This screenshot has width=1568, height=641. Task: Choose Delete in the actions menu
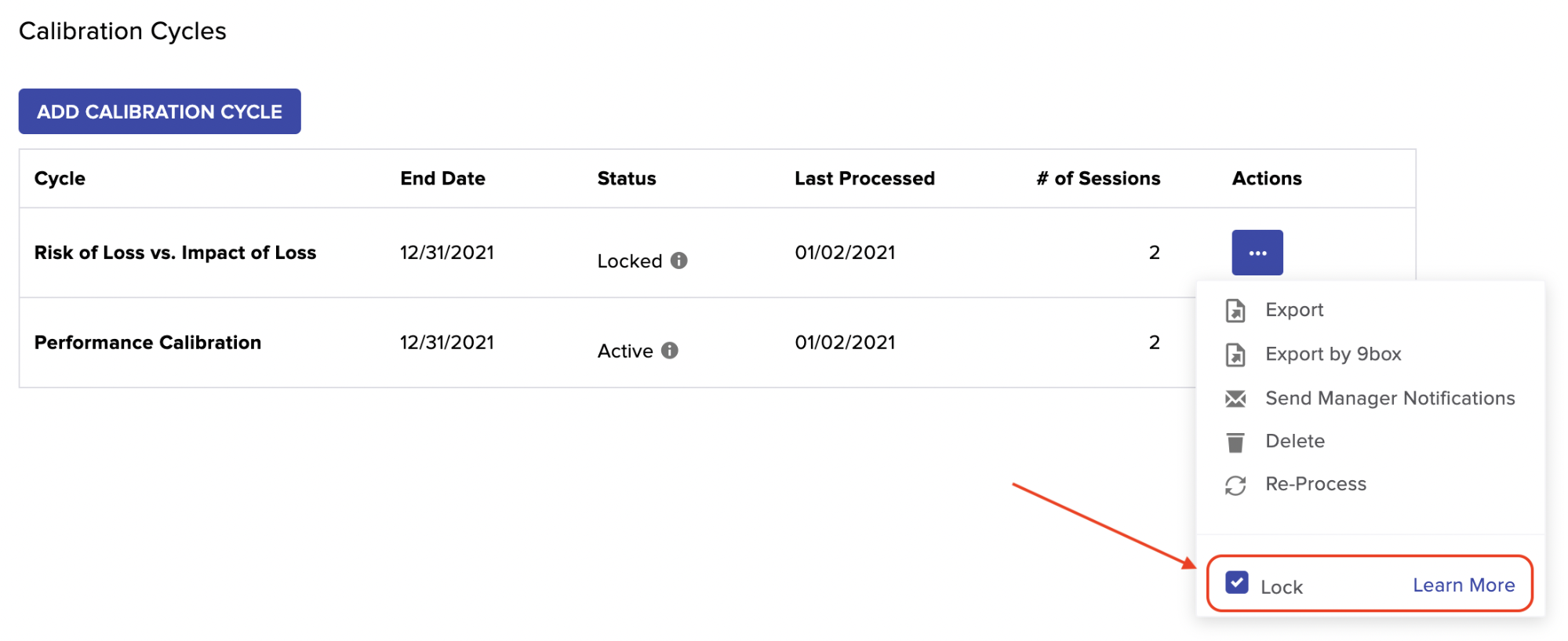tap(1295, 441)
